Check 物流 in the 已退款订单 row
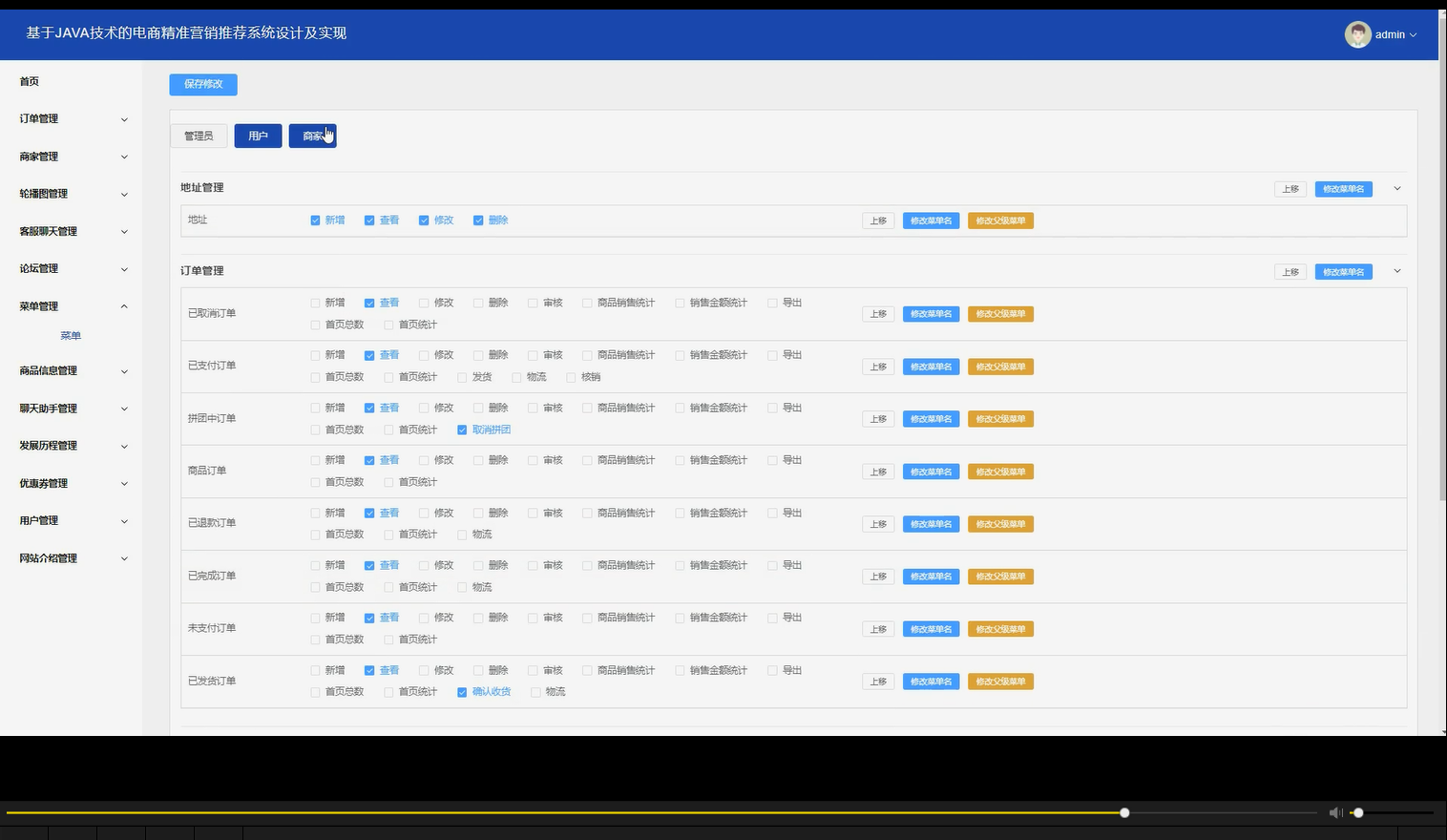 point(462,535)
